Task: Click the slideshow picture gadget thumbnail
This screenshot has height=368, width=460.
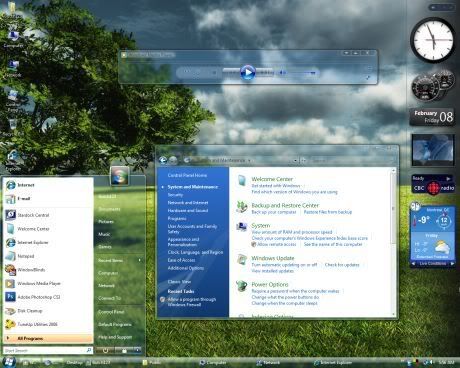Action: 433,150
